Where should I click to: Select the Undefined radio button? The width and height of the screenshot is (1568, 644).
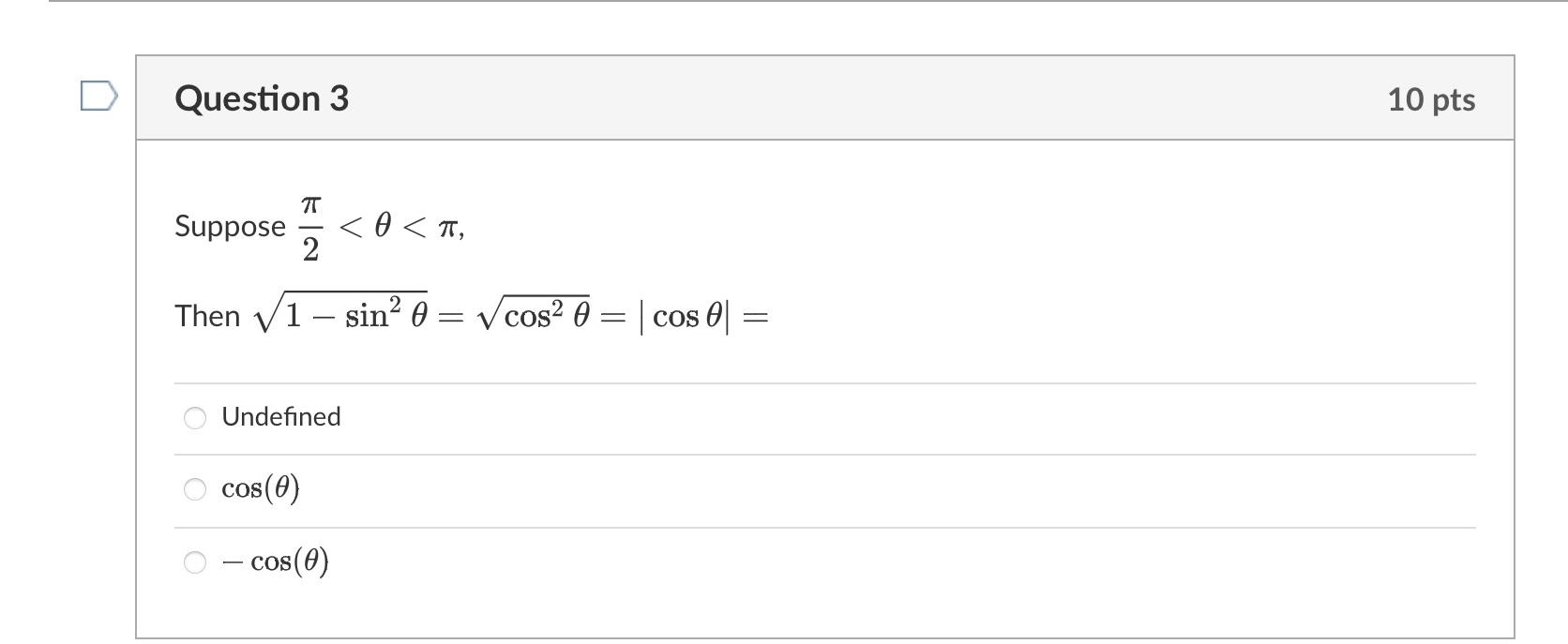(194, 418)
